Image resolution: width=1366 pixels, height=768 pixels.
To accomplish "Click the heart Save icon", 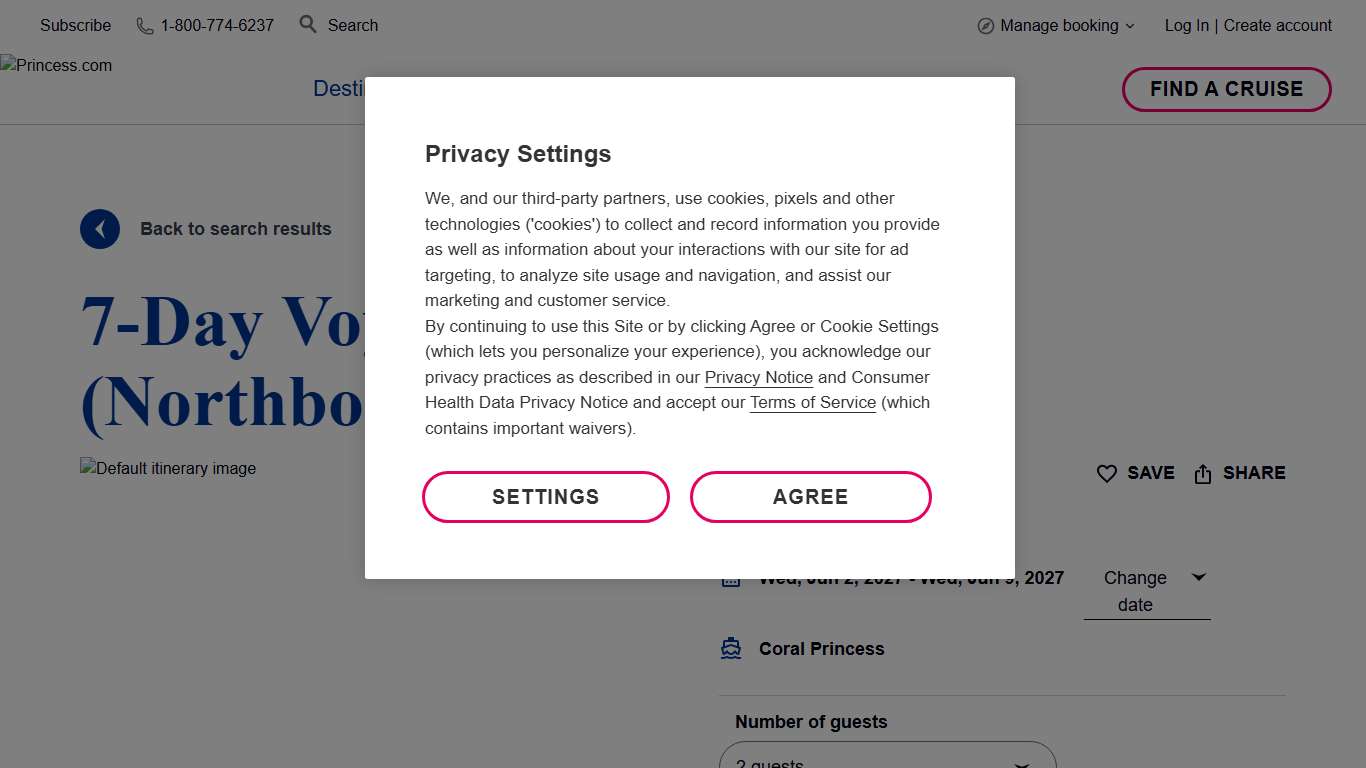I will pos(1107,474).
